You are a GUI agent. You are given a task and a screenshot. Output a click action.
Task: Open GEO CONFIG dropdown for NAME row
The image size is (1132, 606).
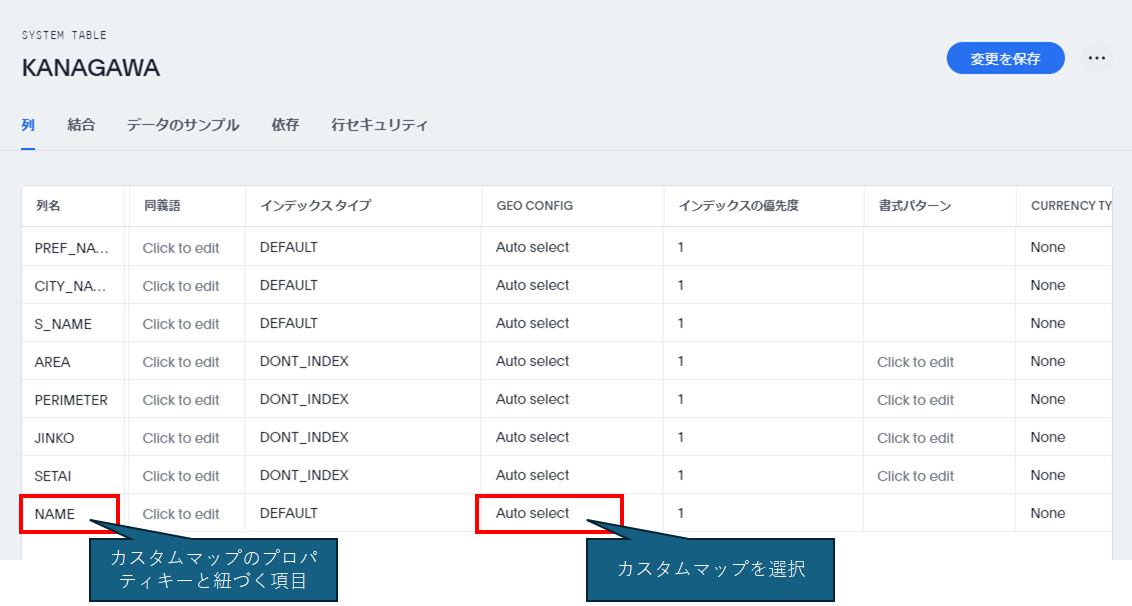point(533,513)
